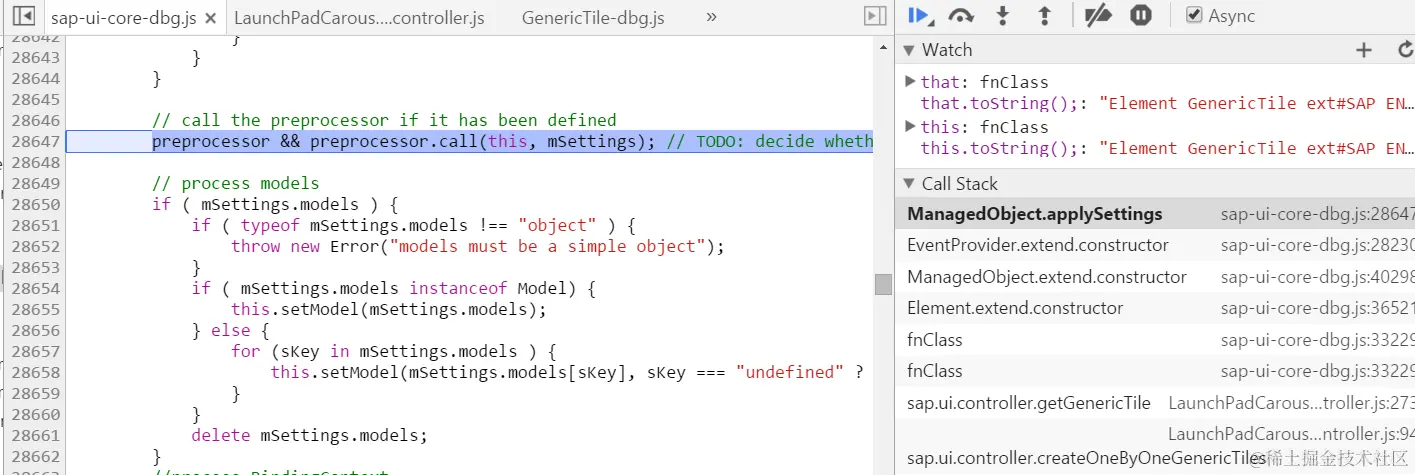Set breakpoint on line 28650

pyautogui.click(x=36, y=204)
